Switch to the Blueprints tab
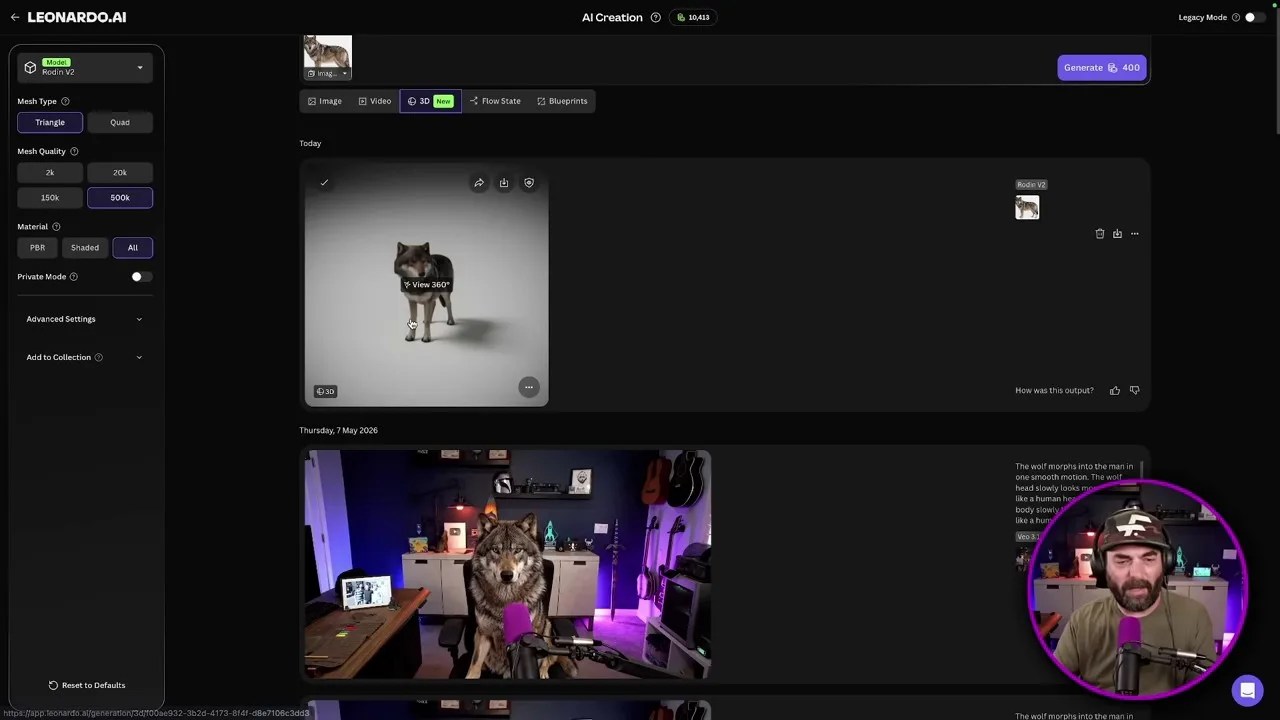 (x=562, y=101)
